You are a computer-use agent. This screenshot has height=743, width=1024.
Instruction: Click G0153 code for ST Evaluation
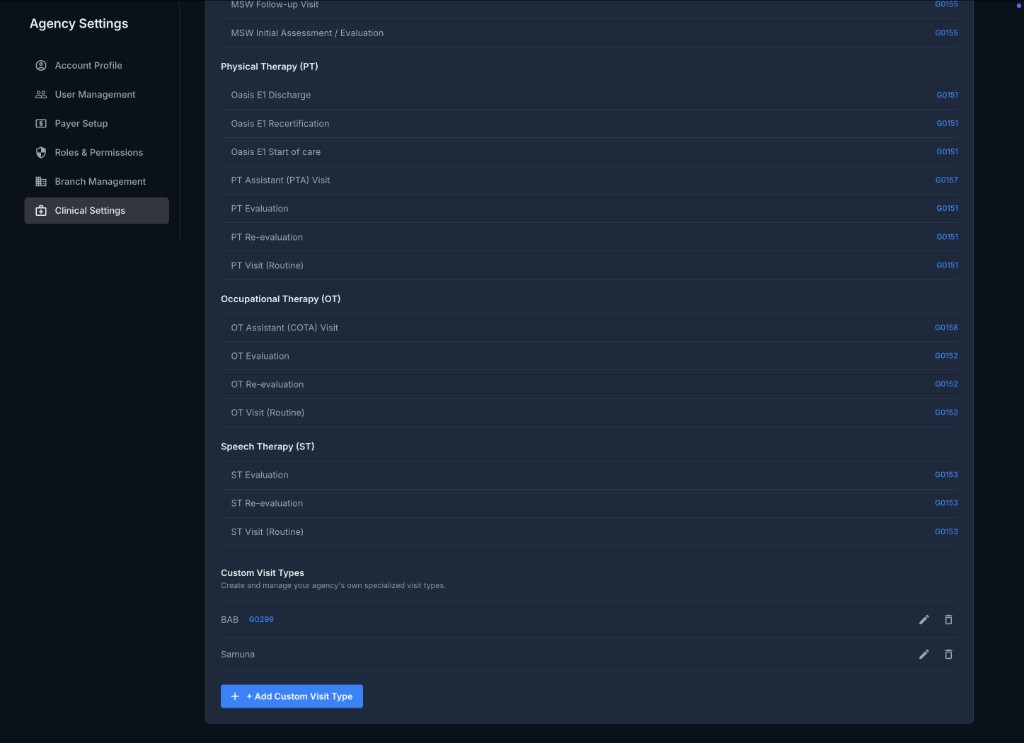tap(946, 475)
